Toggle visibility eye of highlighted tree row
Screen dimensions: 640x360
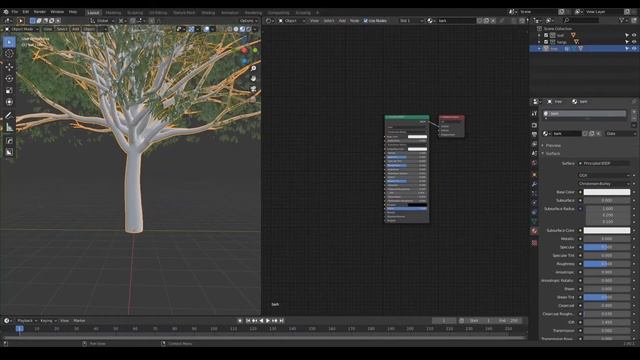click(x=634, y=49)
